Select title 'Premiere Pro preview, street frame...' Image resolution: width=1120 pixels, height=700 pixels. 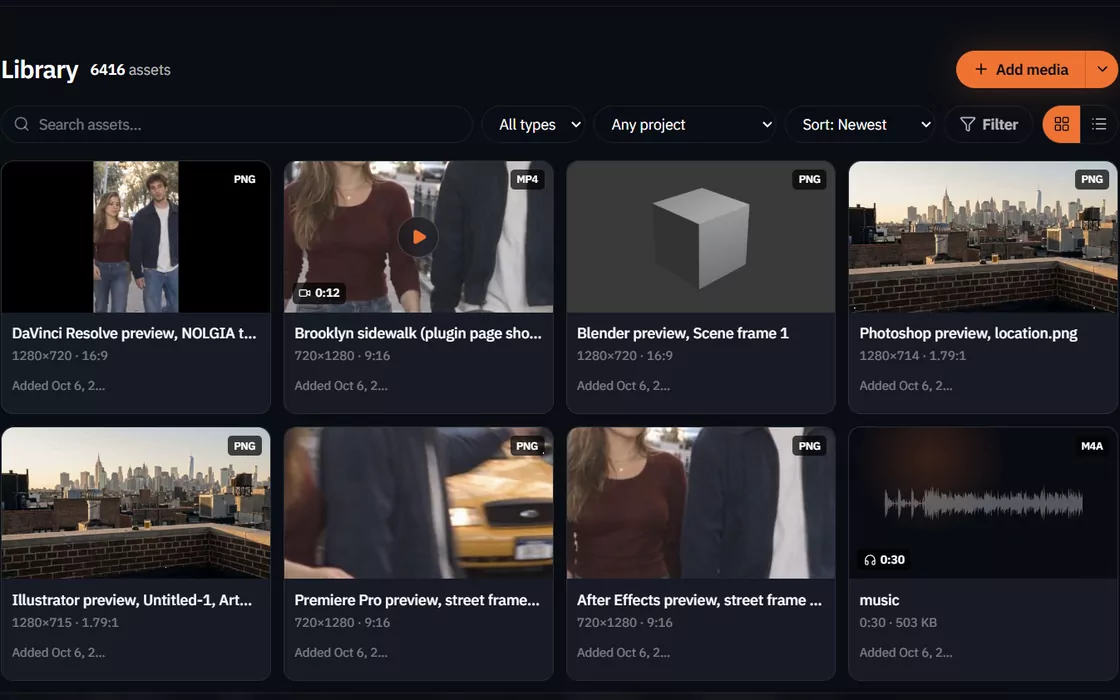tap(417, 600)
